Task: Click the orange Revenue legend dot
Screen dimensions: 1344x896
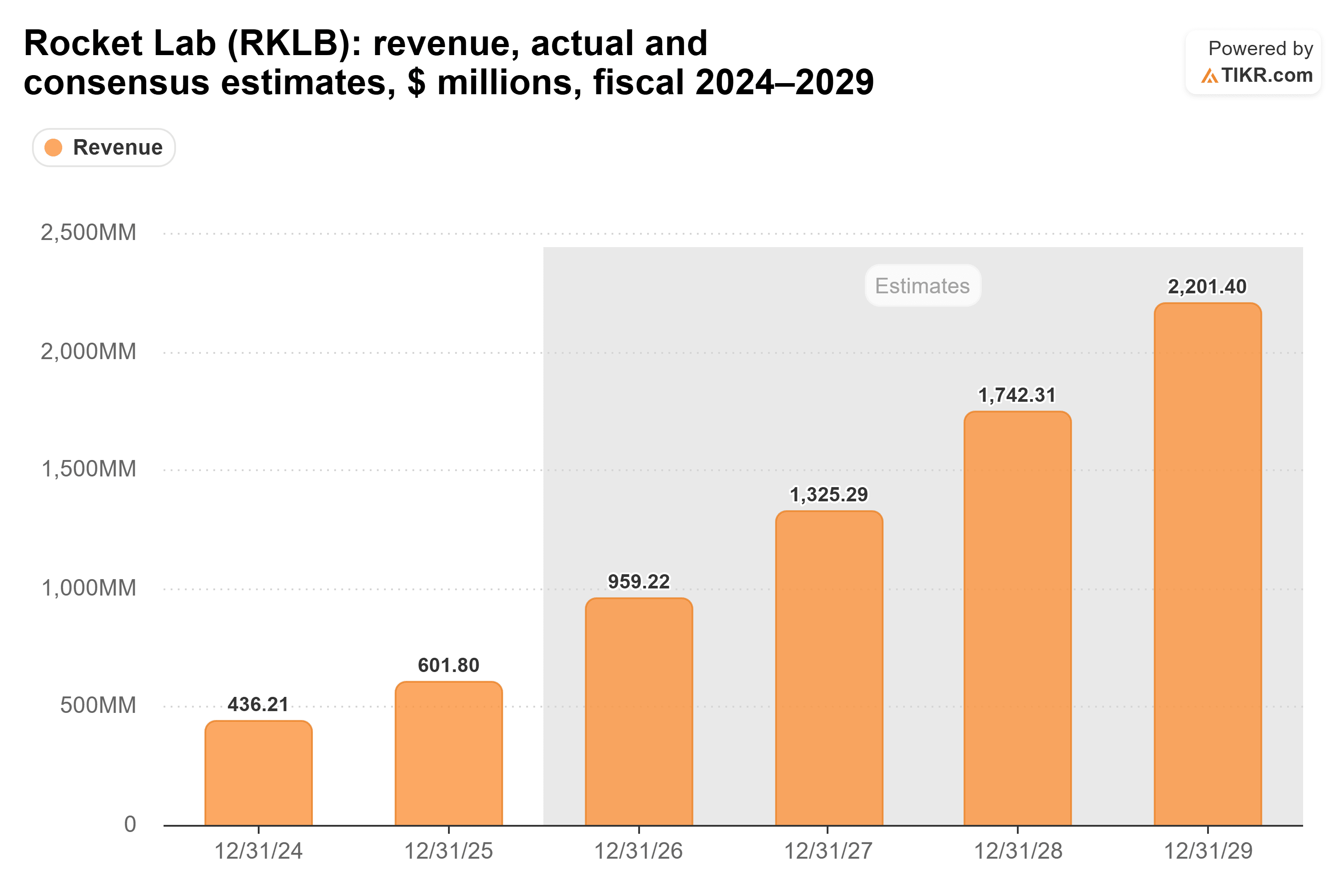Action: pyautogui.click(x=53, y=148)
